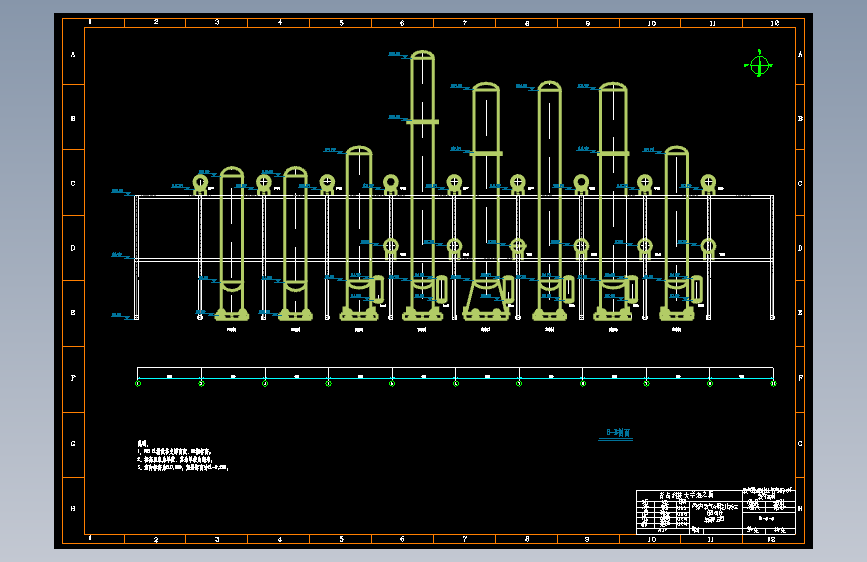Click the leftmost green axis bubble
This screenshot has width=867, height=562.
[138, 383]
